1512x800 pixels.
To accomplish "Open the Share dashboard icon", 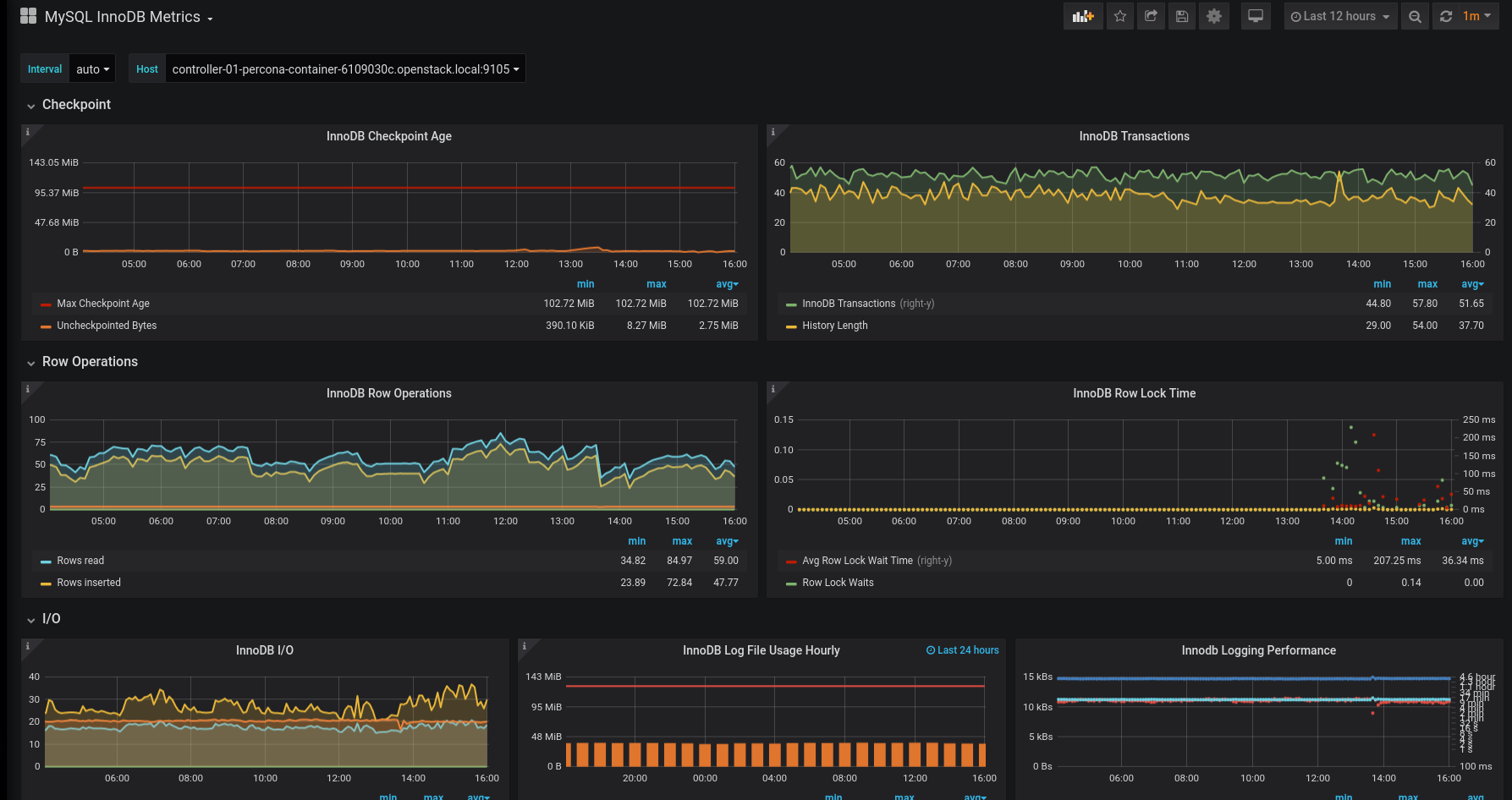I will point(1151,16).
